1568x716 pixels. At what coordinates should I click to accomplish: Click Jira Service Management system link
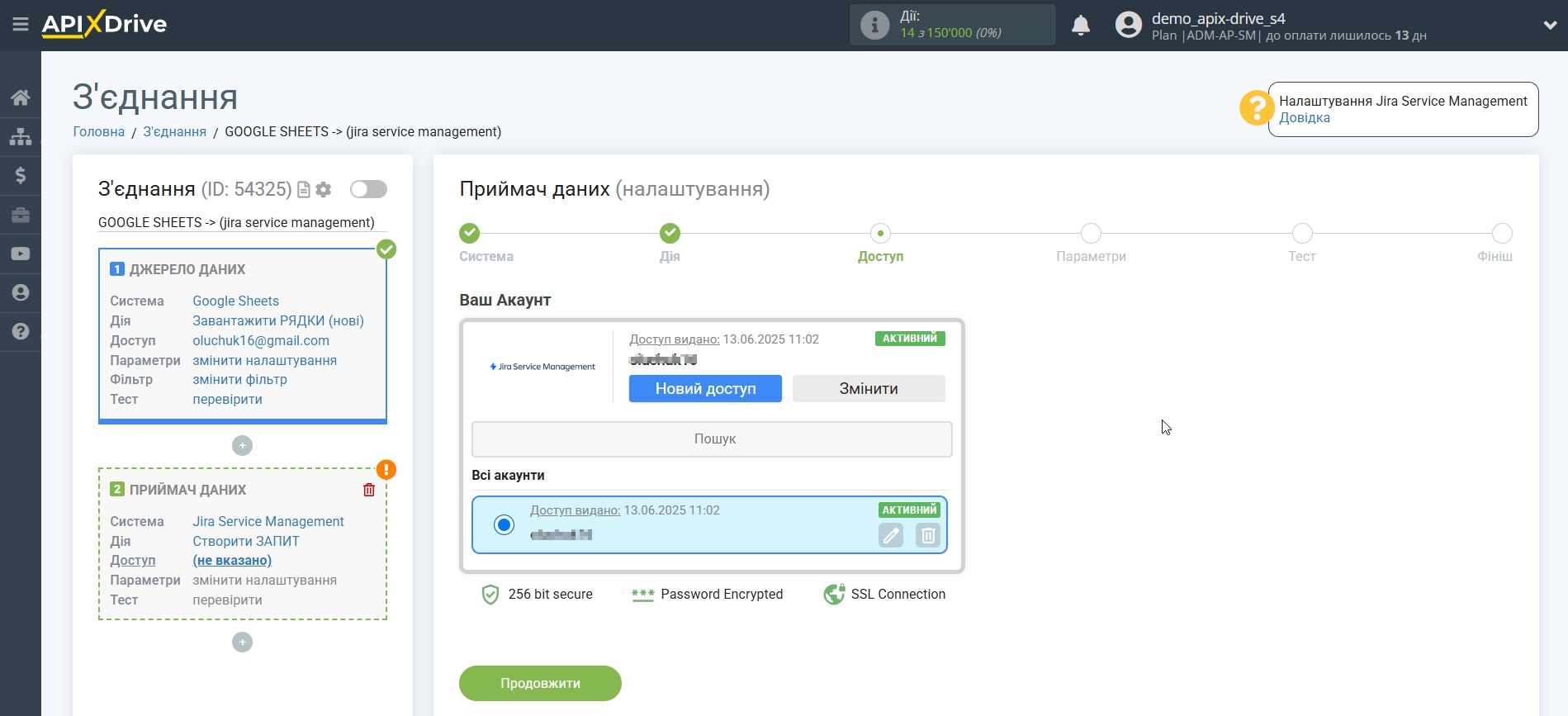click(x=268, y=521)
